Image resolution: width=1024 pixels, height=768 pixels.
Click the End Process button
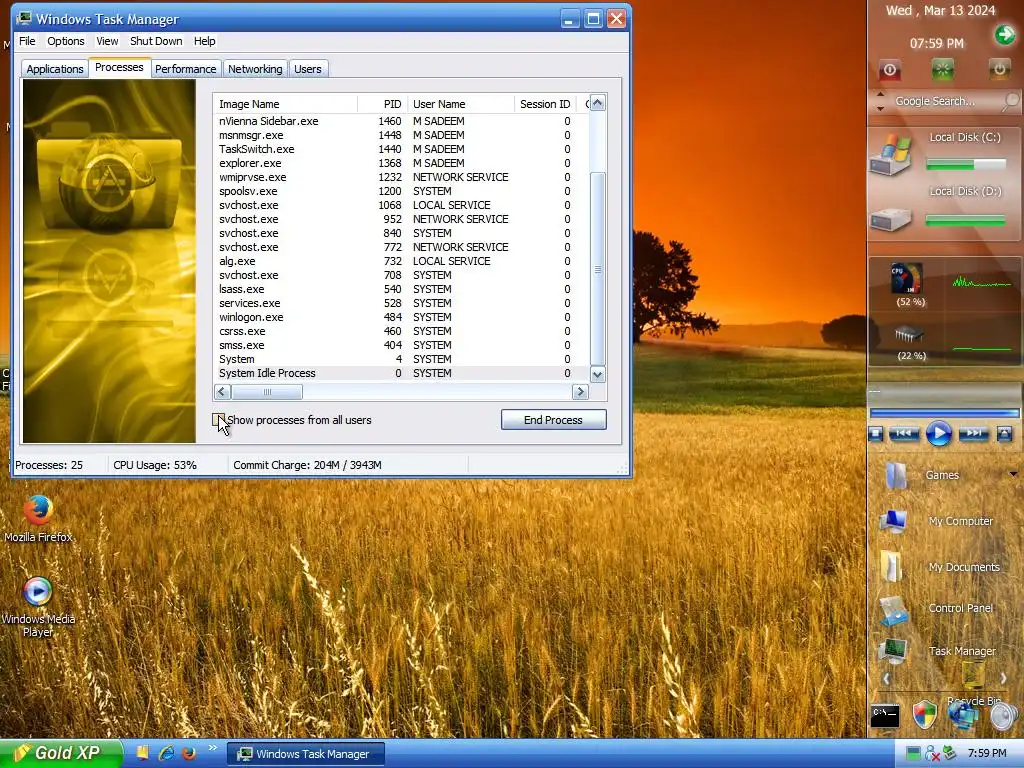tap(553, 420)
